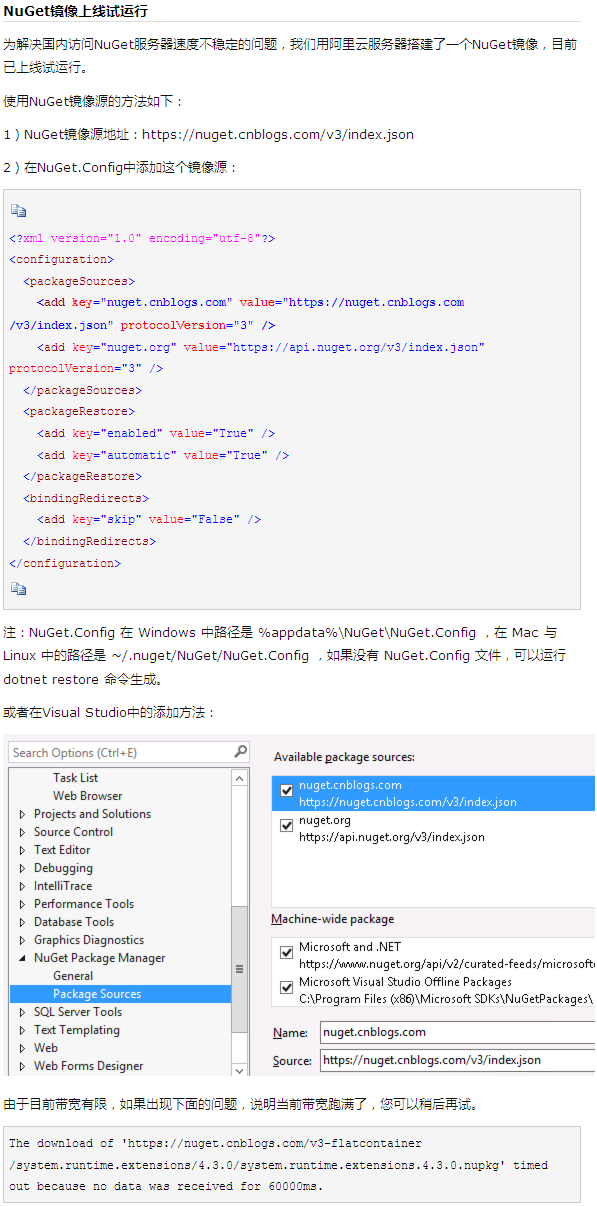Click the 'Machine-wide package' label

pos(333,918)
